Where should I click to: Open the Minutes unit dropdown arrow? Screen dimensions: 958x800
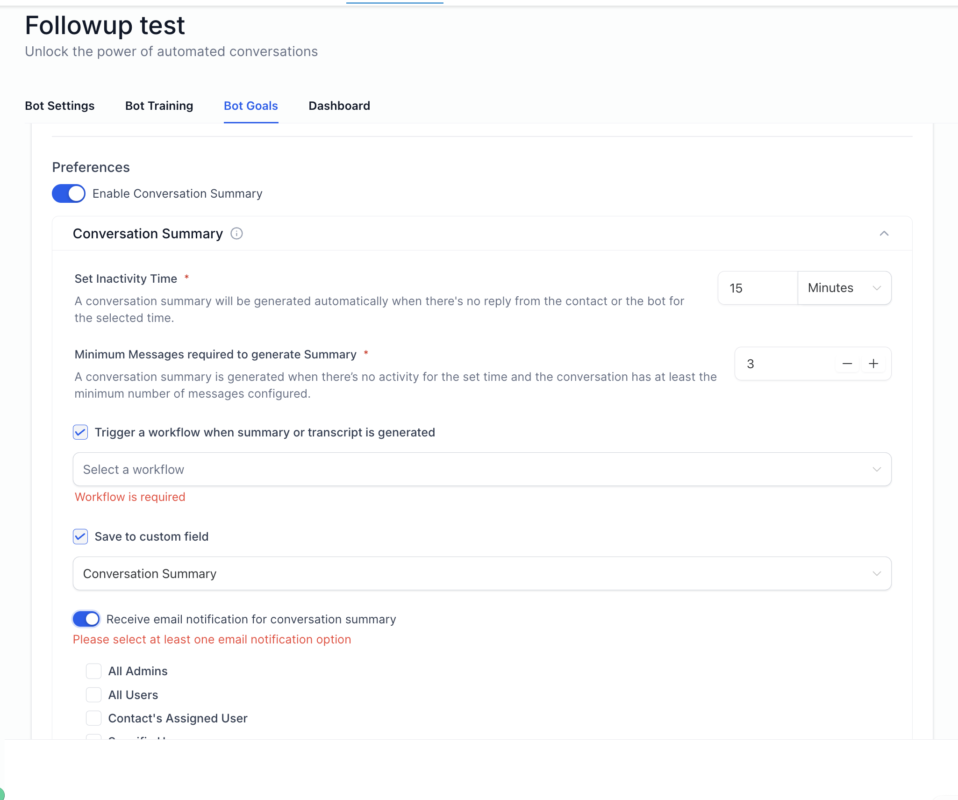click(879, 288)
